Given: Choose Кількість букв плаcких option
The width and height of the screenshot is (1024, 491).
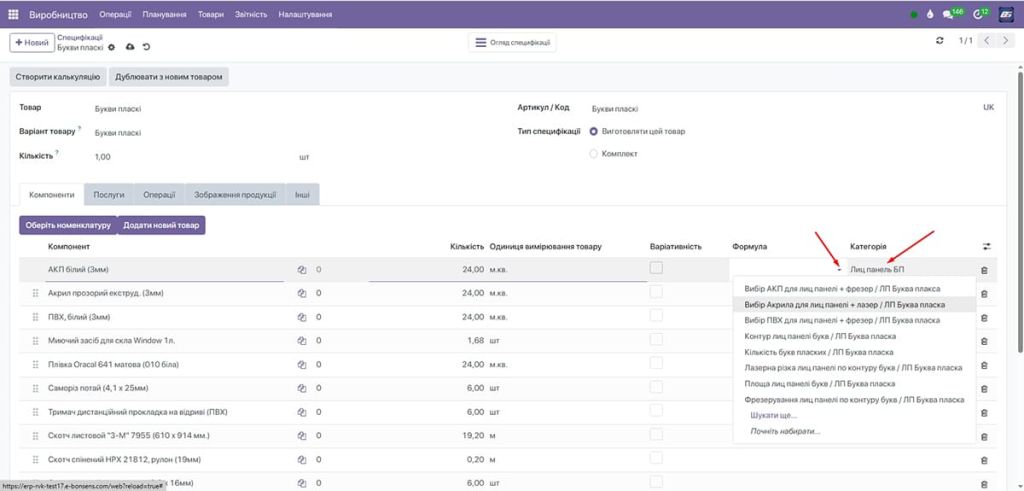Looking at the screenshot, I should [x=854, y=353].
